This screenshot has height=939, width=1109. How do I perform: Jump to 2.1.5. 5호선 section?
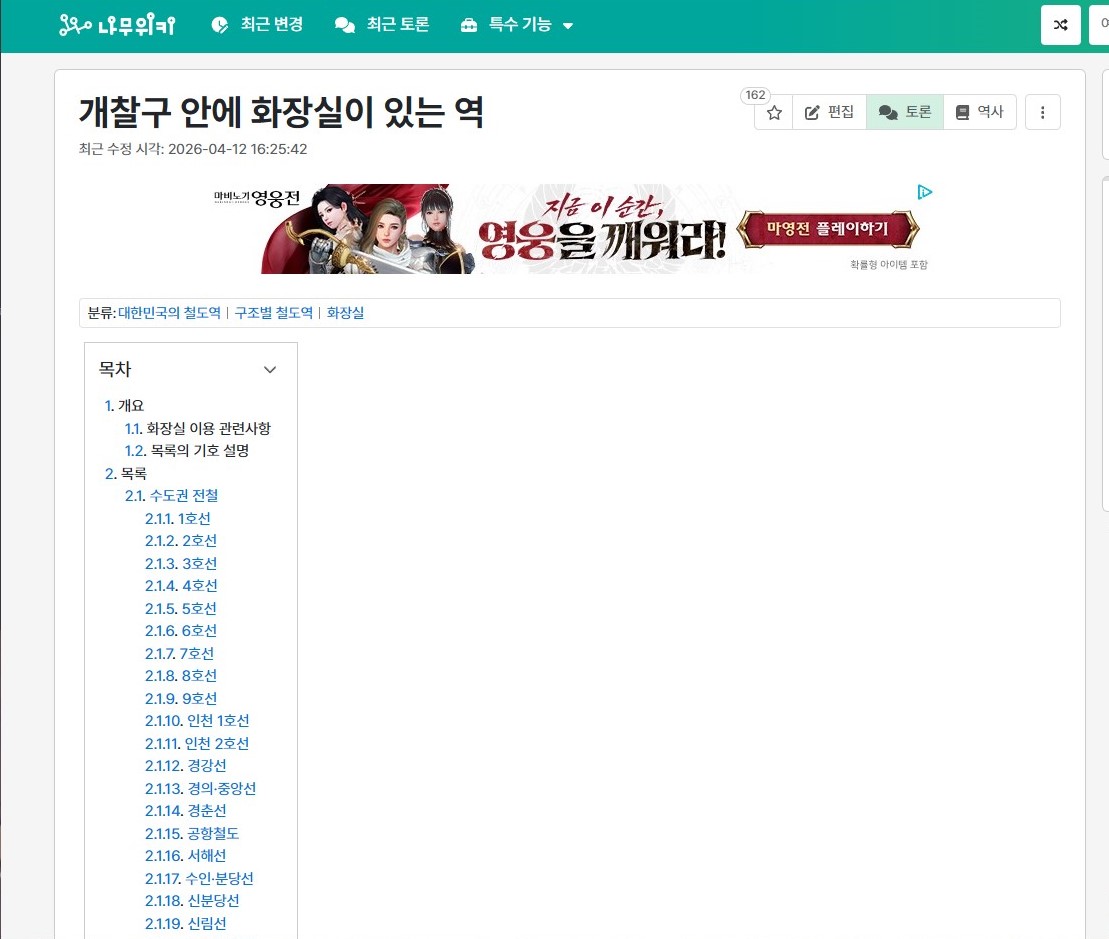pos(180,608)
